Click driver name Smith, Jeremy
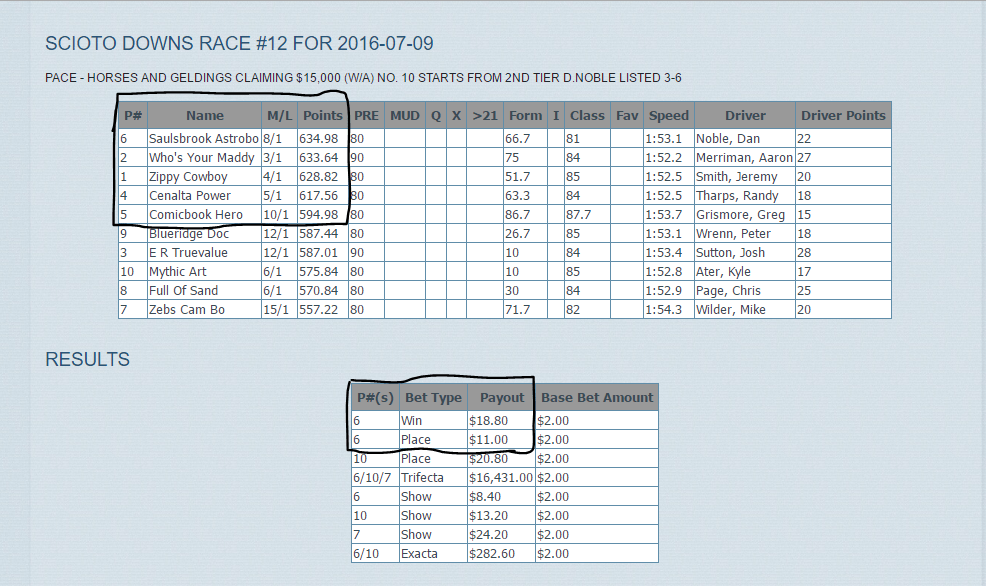986x586 pixels. (x=736, y=177)
